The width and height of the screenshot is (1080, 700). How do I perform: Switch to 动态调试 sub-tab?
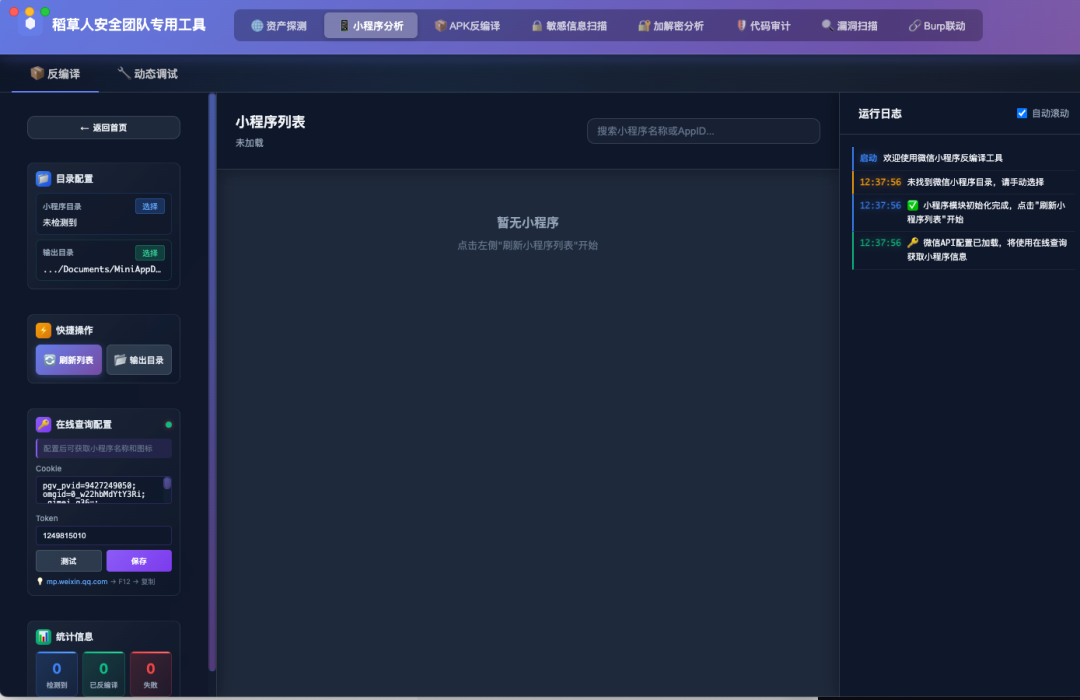[x=147, y=74]
